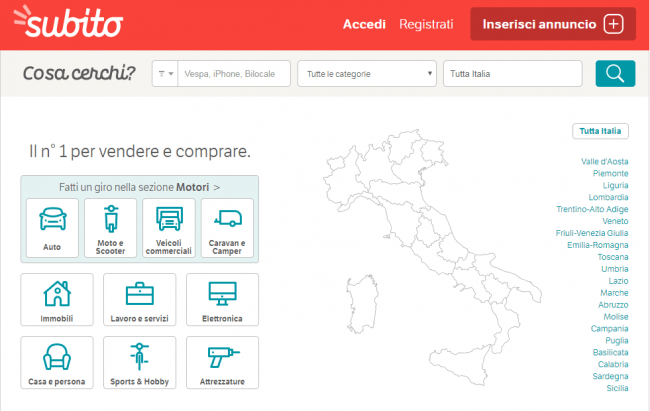Screen dimensions: 650x411
Task: Select the Basilicata region
Action: [x=610, y=353]
